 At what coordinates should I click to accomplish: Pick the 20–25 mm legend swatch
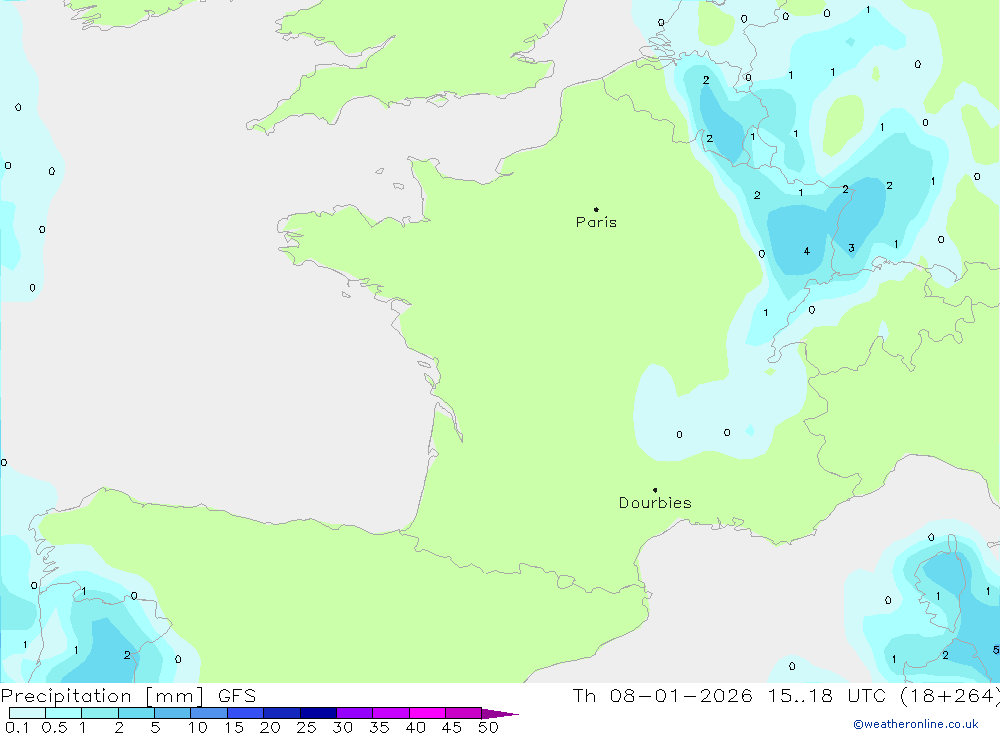282,713
